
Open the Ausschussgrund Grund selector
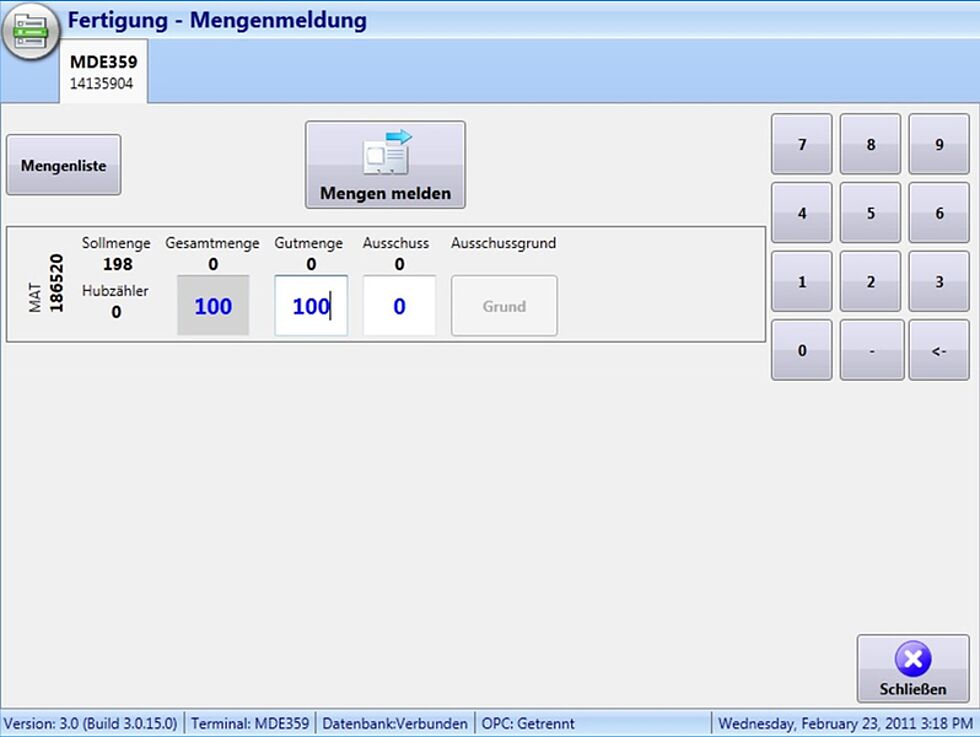click(x=504, y=306)
